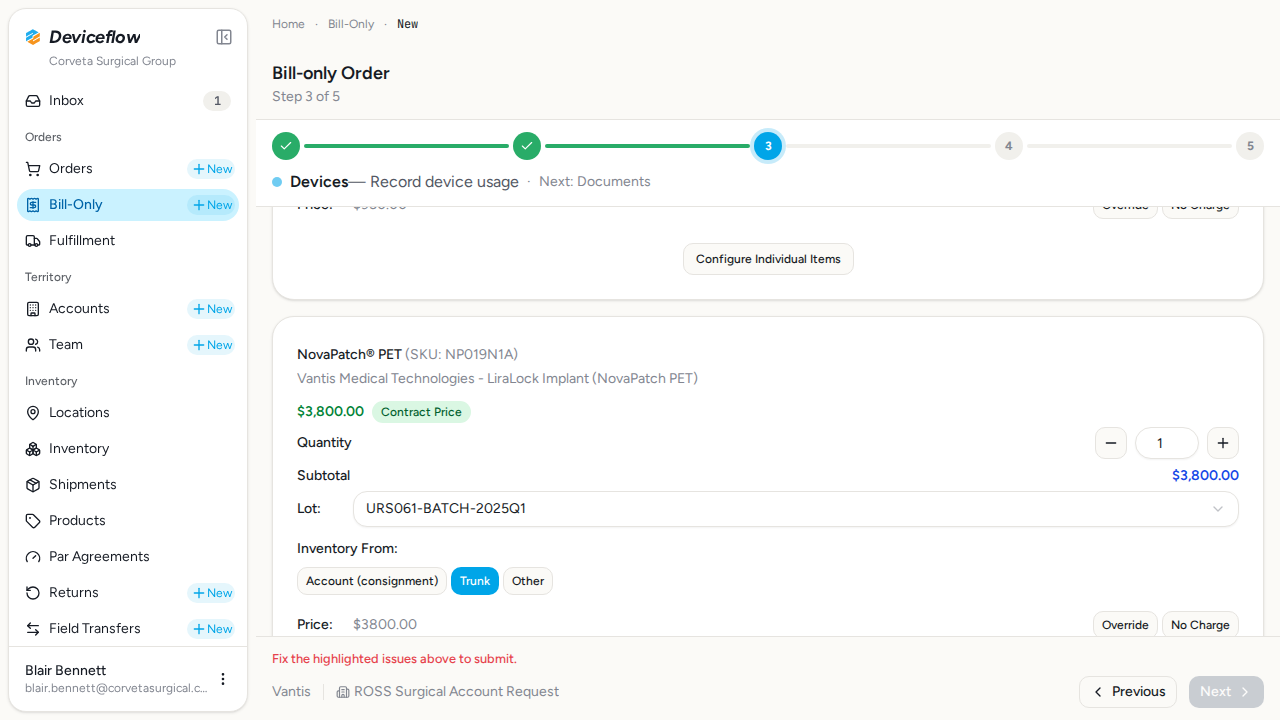Open the Bill-Only sidebar section
Image resolution: width=1280 pixels, height=720 pixels.
[128, 205]
